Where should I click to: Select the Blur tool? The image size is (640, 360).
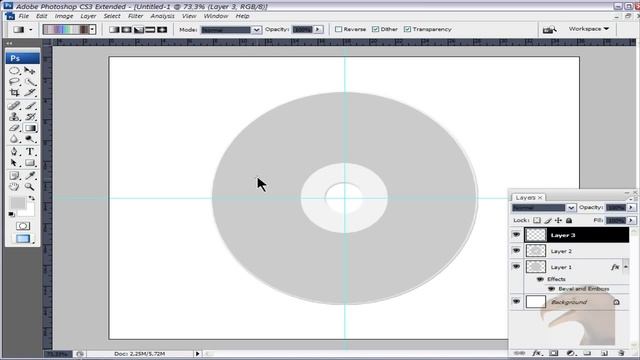pos(14,139)
